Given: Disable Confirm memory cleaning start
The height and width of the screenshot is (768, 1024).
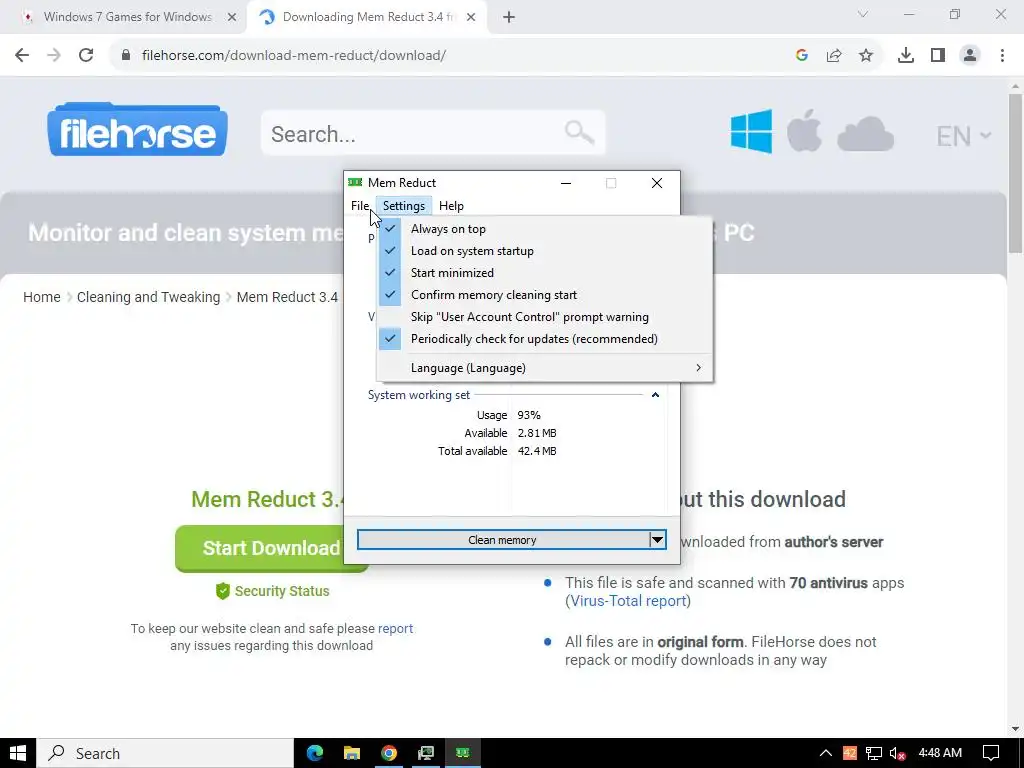Looking at the screenshot, I should coord(545,295).
